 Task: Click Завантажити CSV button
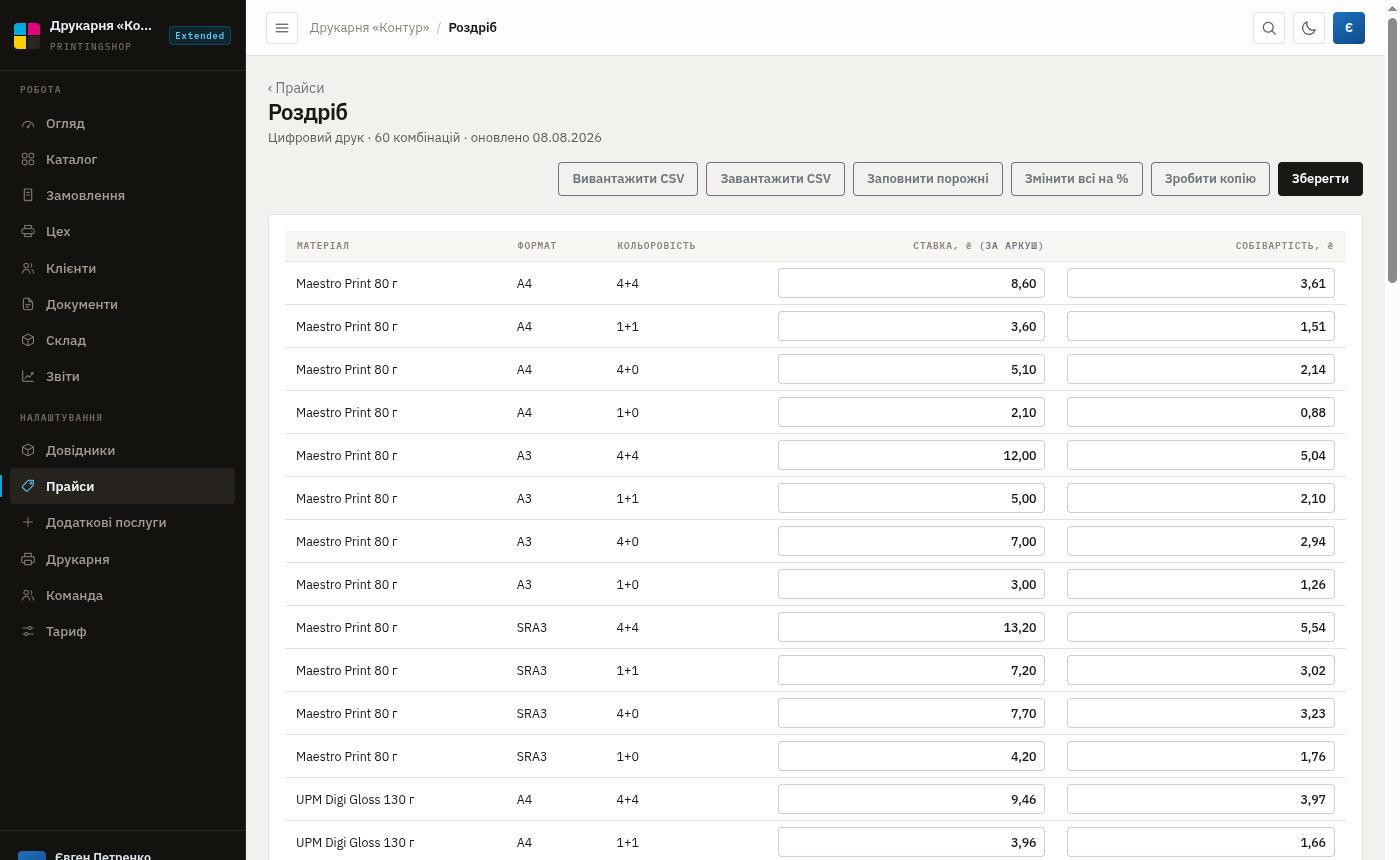776,179
